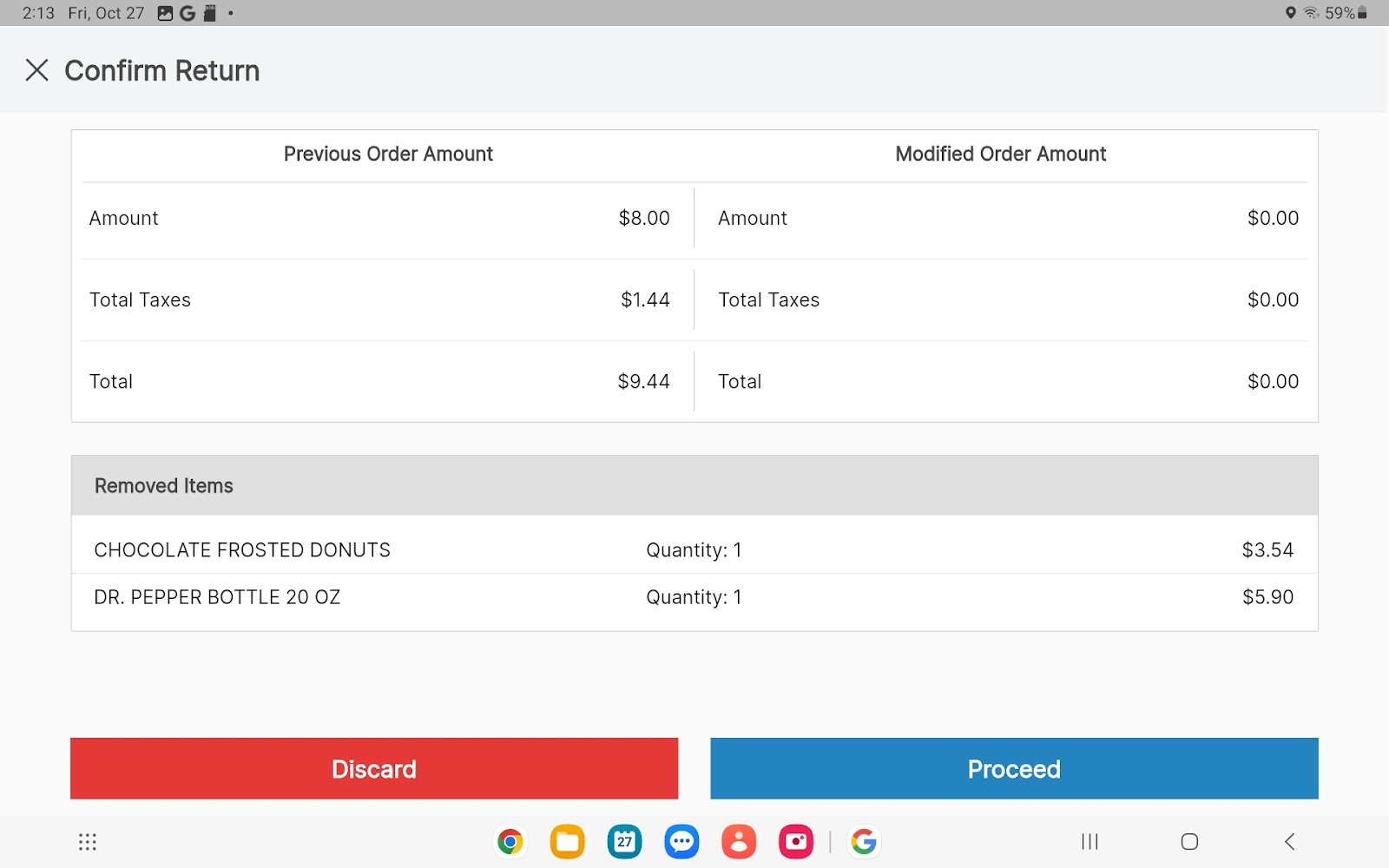Open the Calendar app icon
The height and width of the screenshot is (868, 1389).
coord(624,841)
